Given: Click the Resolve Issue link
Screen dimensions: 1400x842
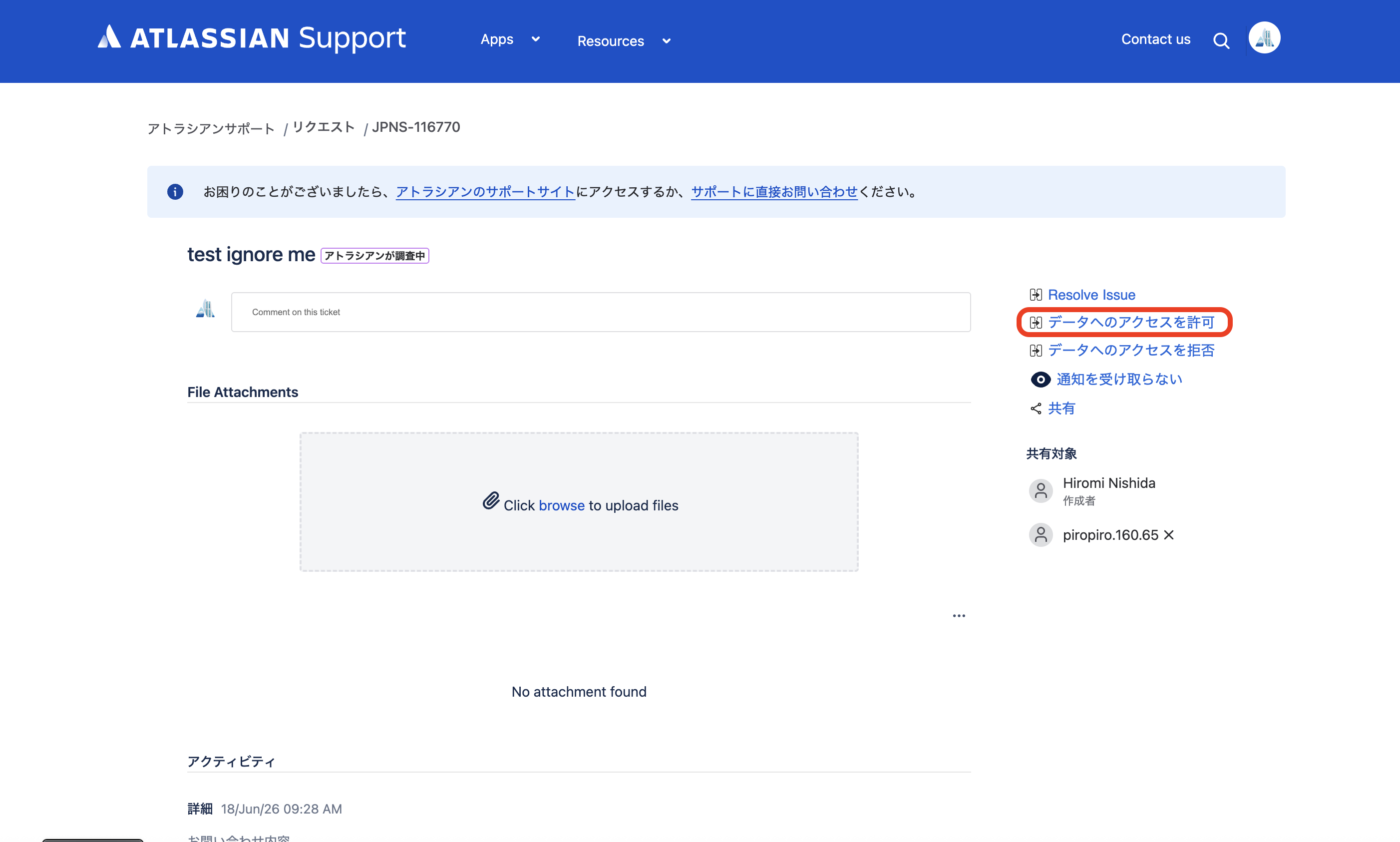Looking at the screenshot, I should click(x=1091, y=295).
